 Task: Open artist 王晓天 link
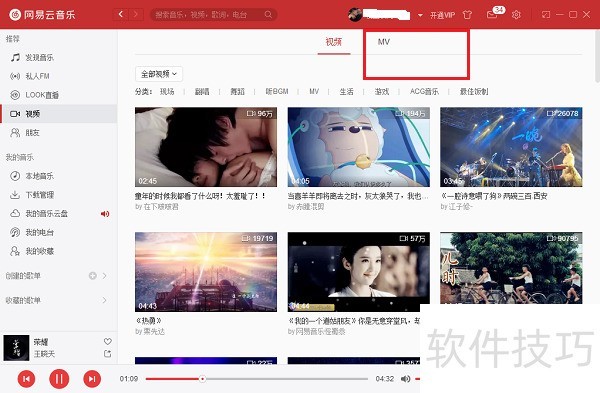pos(44,354)
